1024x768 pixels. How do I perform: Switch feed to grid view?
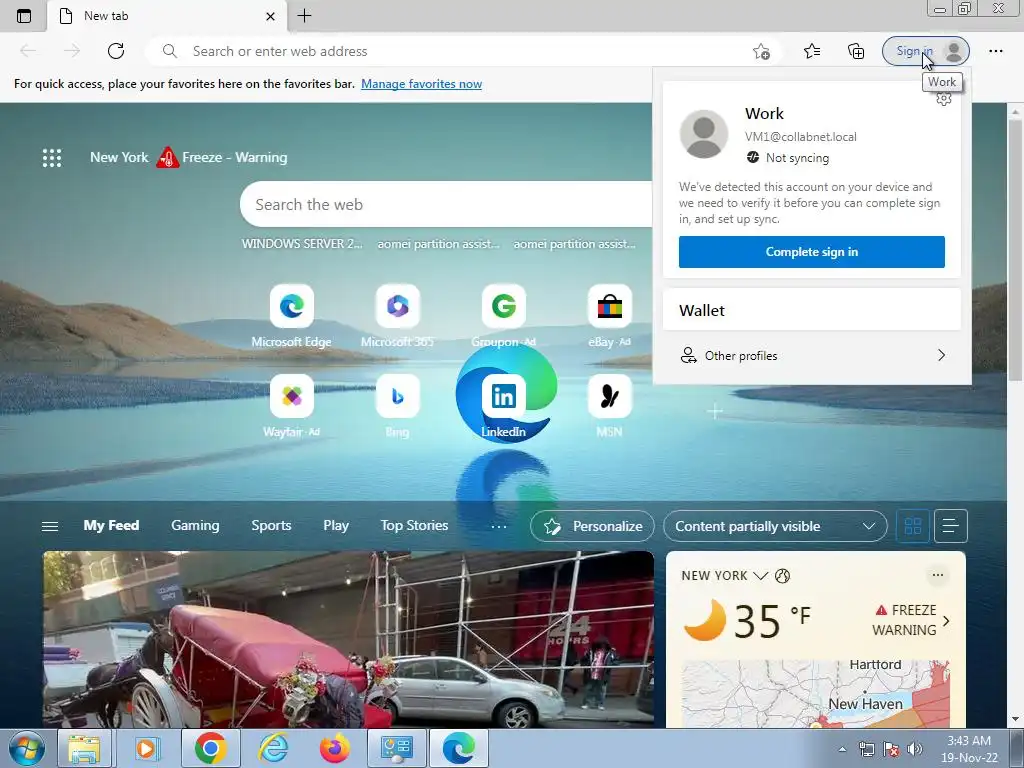(913, 526)
